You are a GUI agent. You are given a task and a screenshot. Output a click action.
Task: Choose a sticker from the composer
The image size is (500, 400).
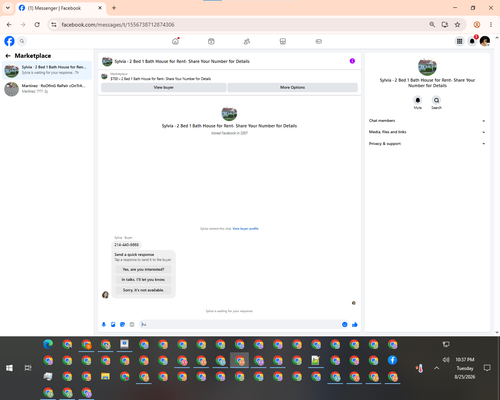coord(122,324)
